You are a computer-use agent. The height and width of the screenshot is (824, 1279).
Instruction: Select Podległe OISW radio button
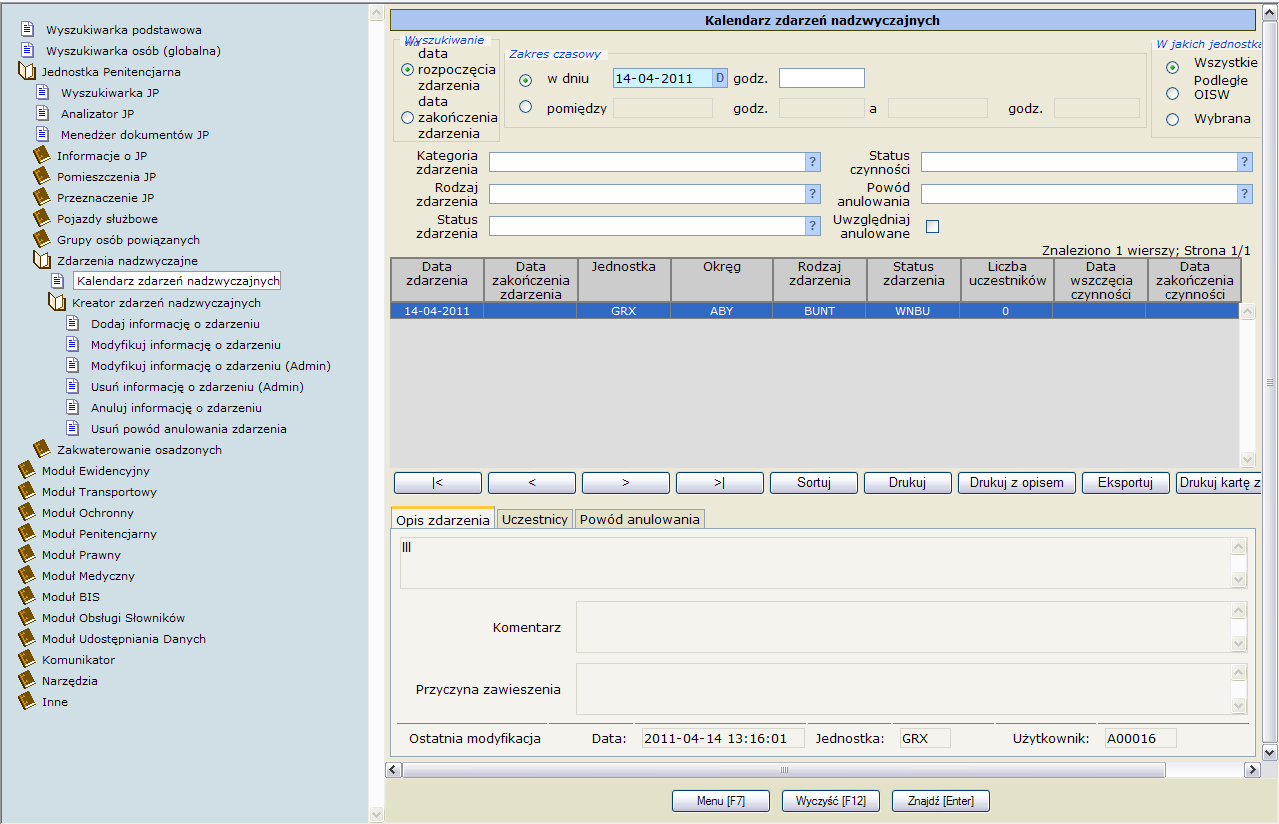tap(1172, 93)
